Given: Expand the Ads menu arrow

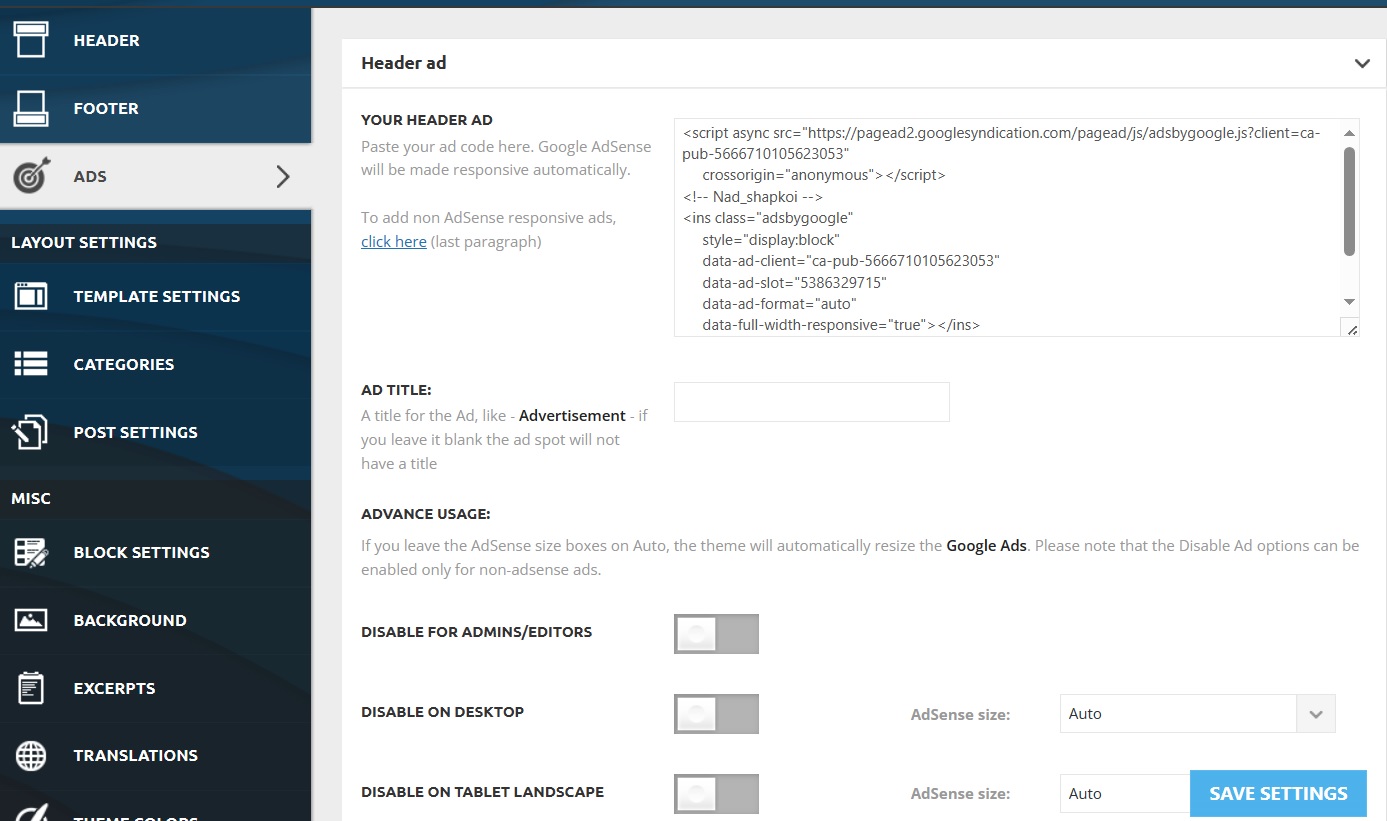Looking at the screenshot, I should tap(283, 177).
